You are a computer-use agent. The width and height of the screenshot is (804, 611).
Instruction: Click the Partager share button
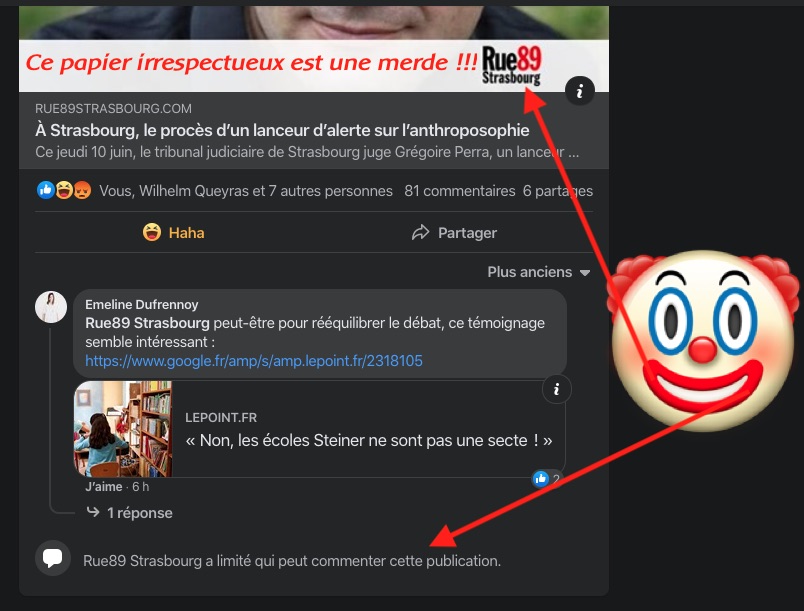[x=454, y=232]
